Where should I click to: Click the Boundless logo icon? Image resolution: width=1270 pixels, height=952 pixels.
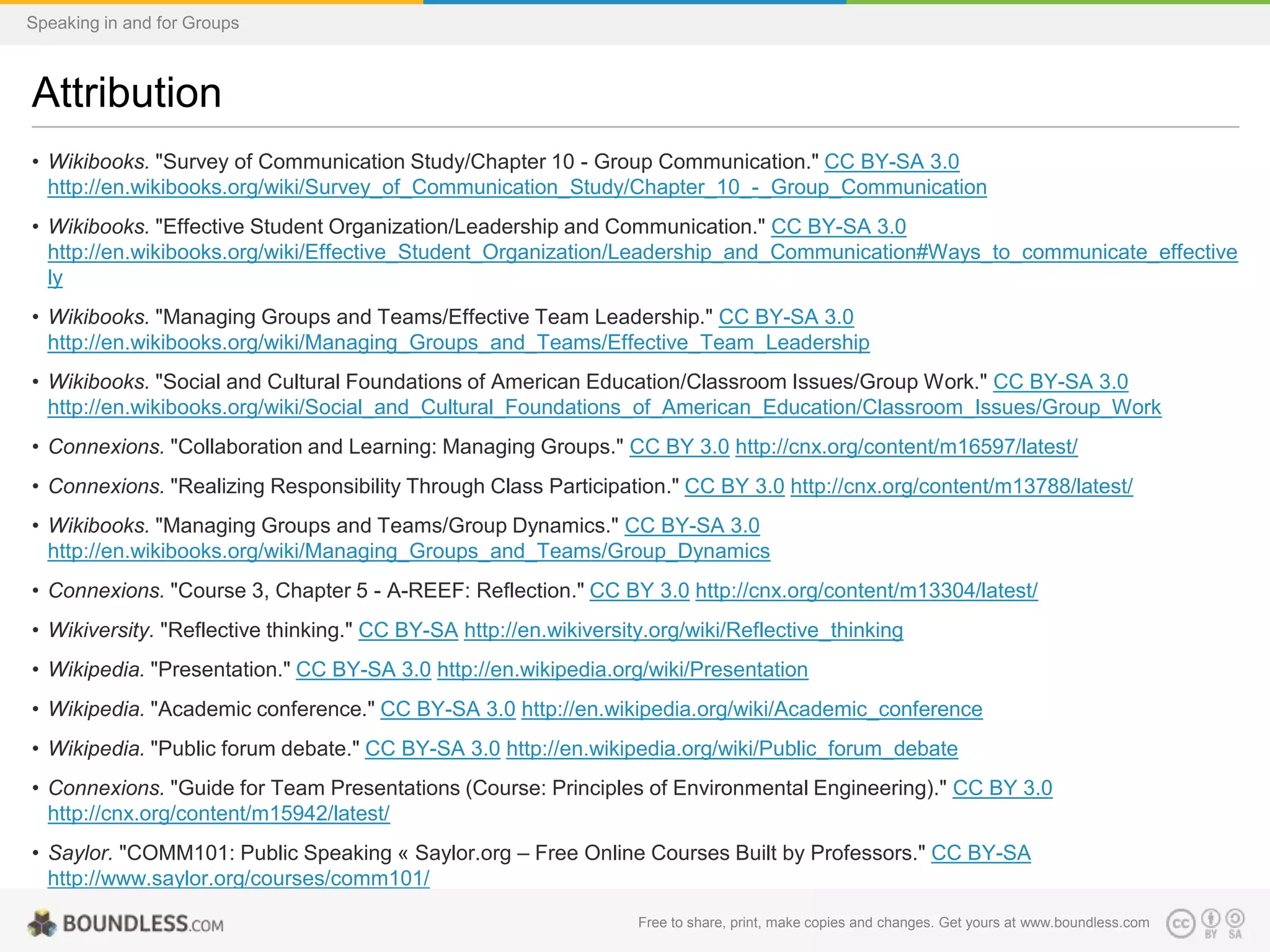42,923
